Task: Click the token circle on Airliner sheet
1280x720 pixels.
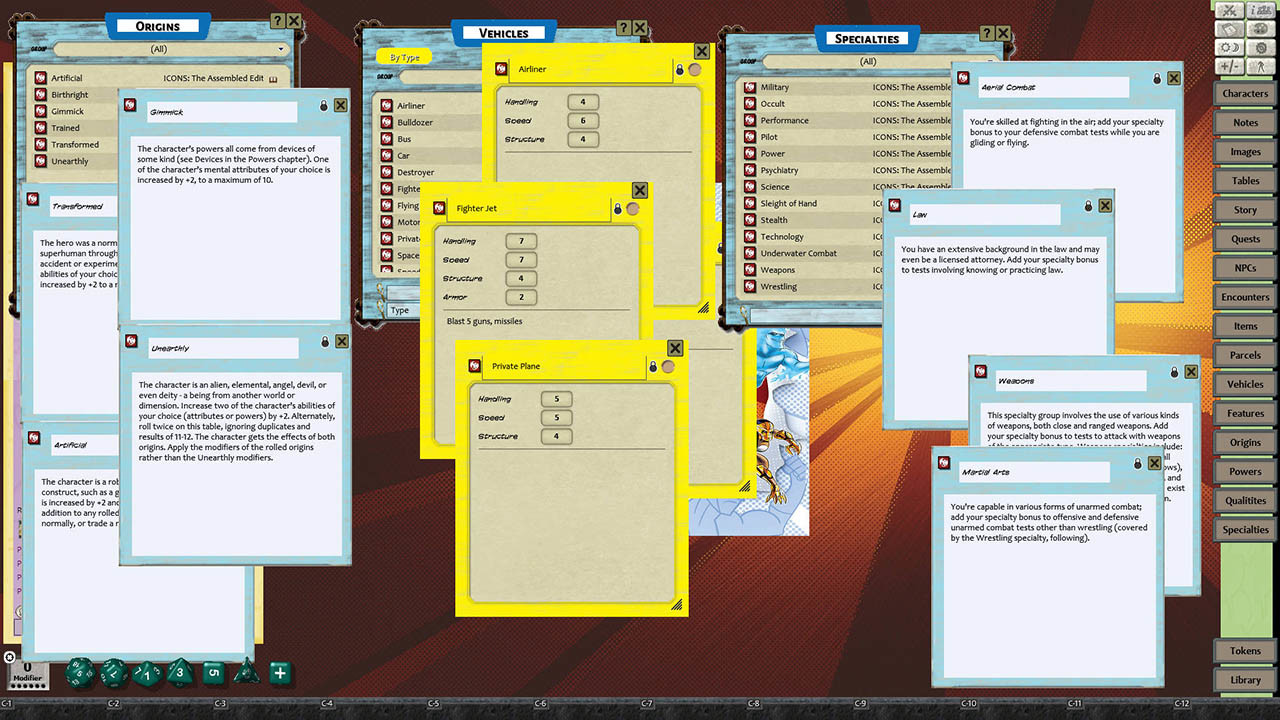Action: pyautogui.click(x=695, y=70)
